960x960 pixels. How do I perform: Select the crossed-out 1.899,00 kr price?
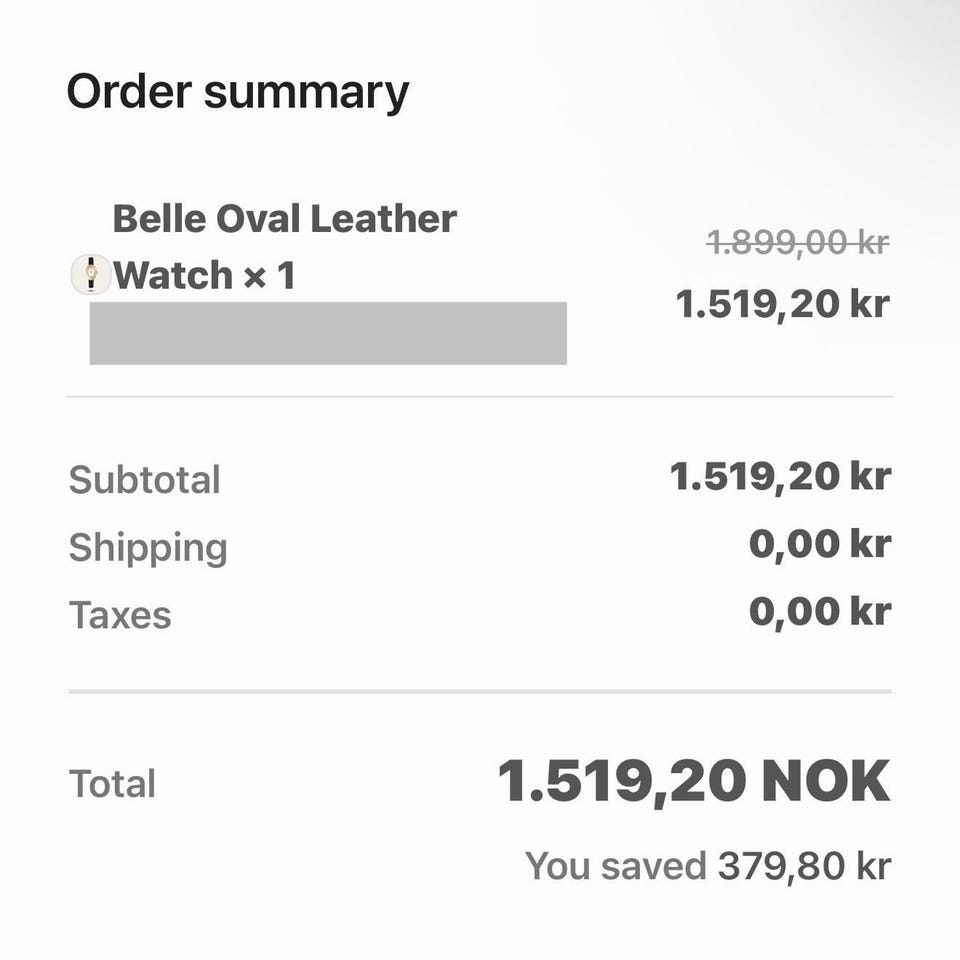point(798,242)
